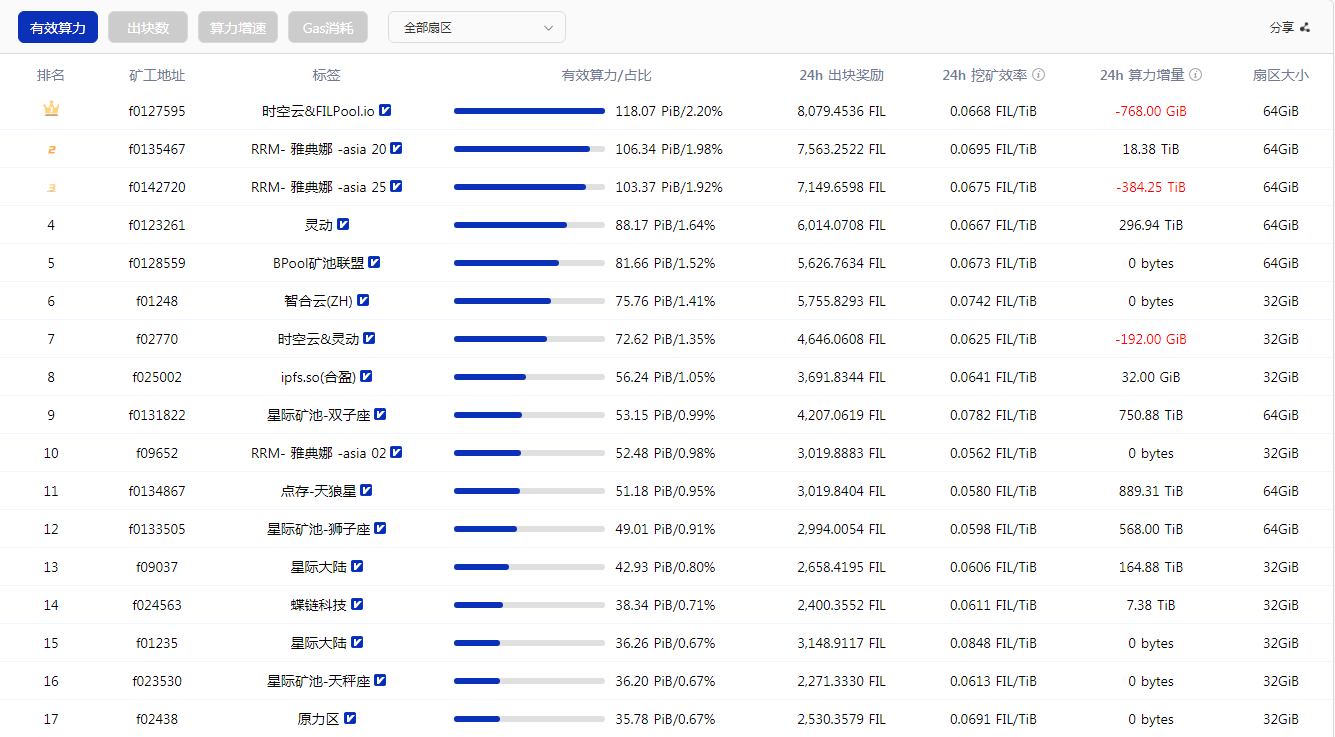
Task: Click the verified badge beside 灵动
Action: coord(343,225)
